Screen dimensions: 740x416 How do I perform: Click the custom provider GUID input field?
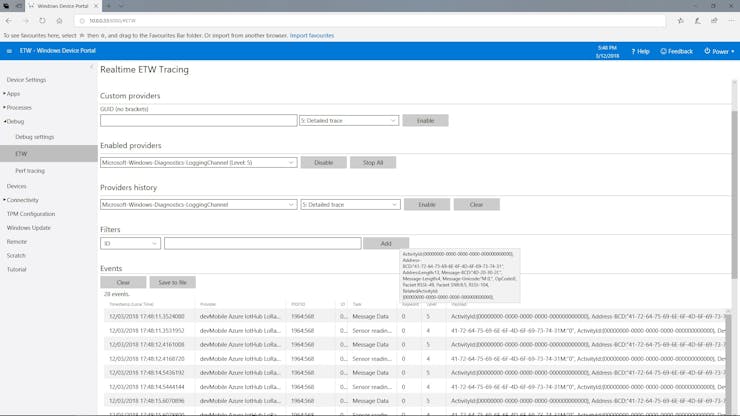(198, 120)
